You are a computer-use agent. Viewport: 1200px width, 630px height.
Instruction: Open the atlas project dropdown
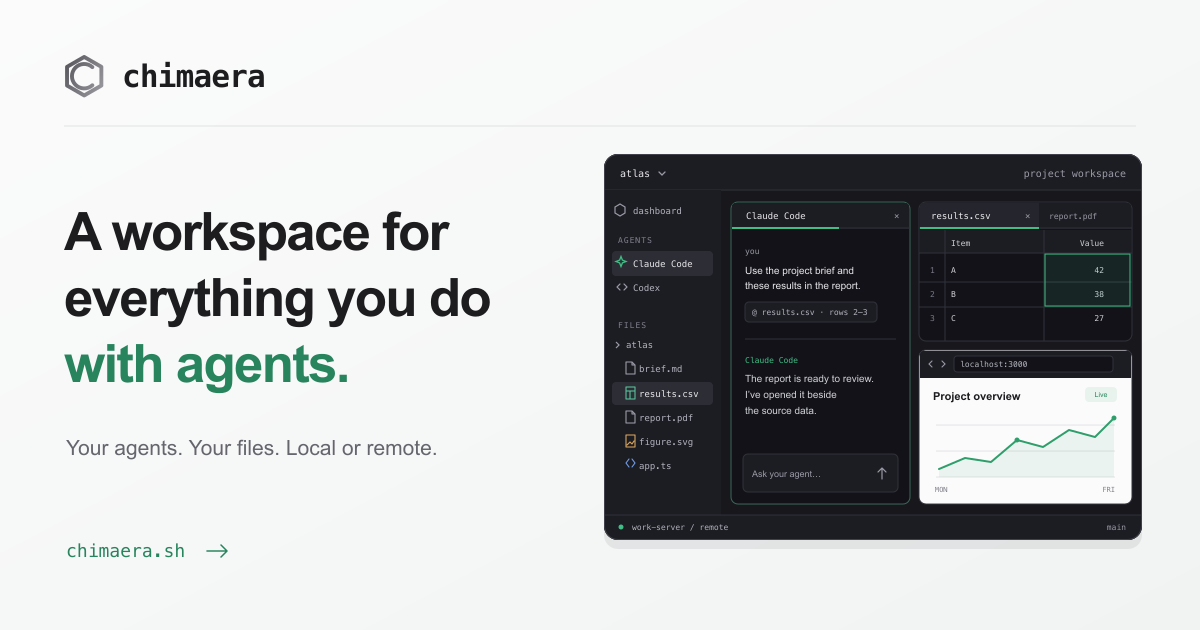[643, 173]
